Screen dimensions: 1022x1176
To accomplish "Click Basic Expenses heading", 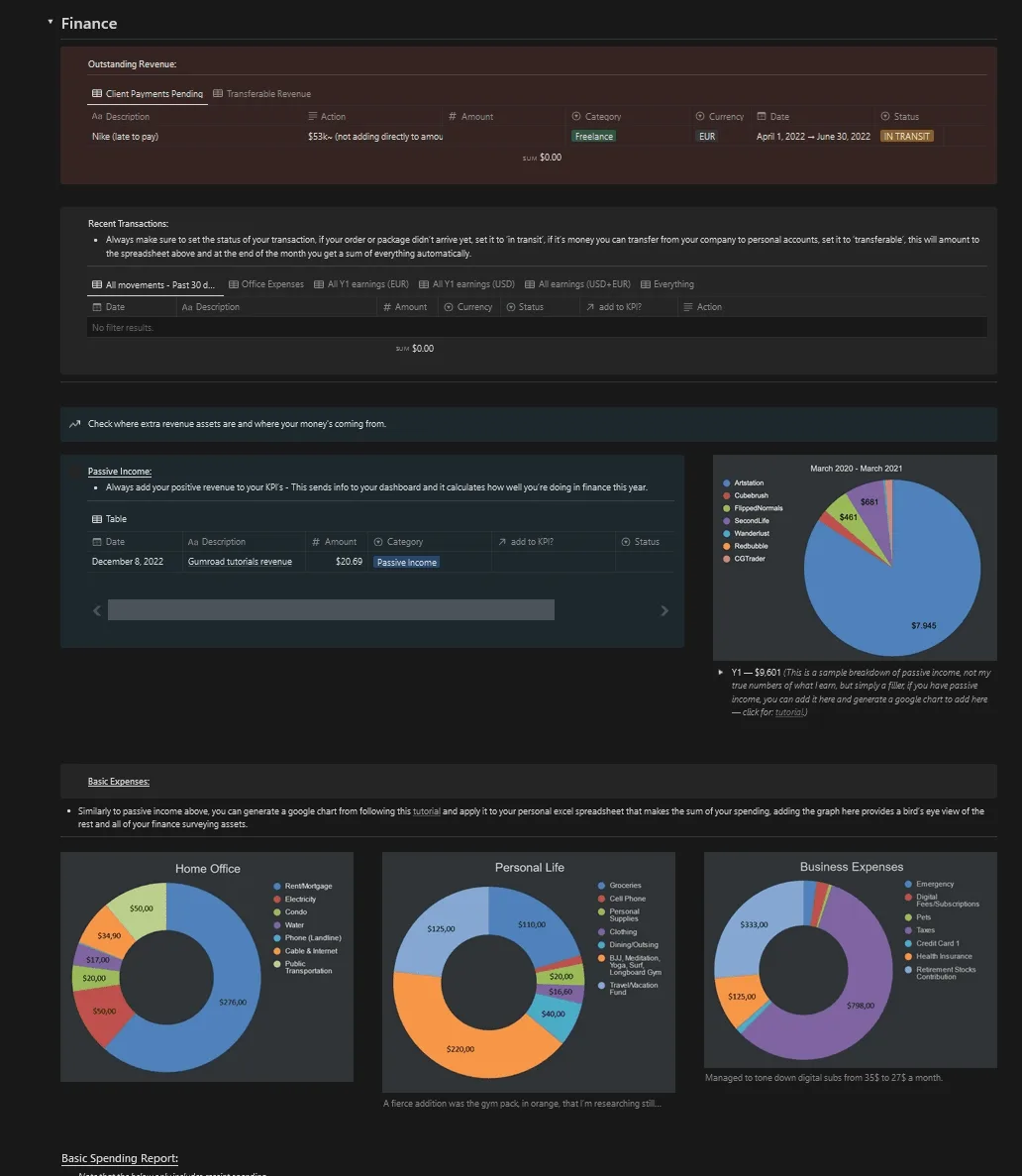I will click(119, 782).
